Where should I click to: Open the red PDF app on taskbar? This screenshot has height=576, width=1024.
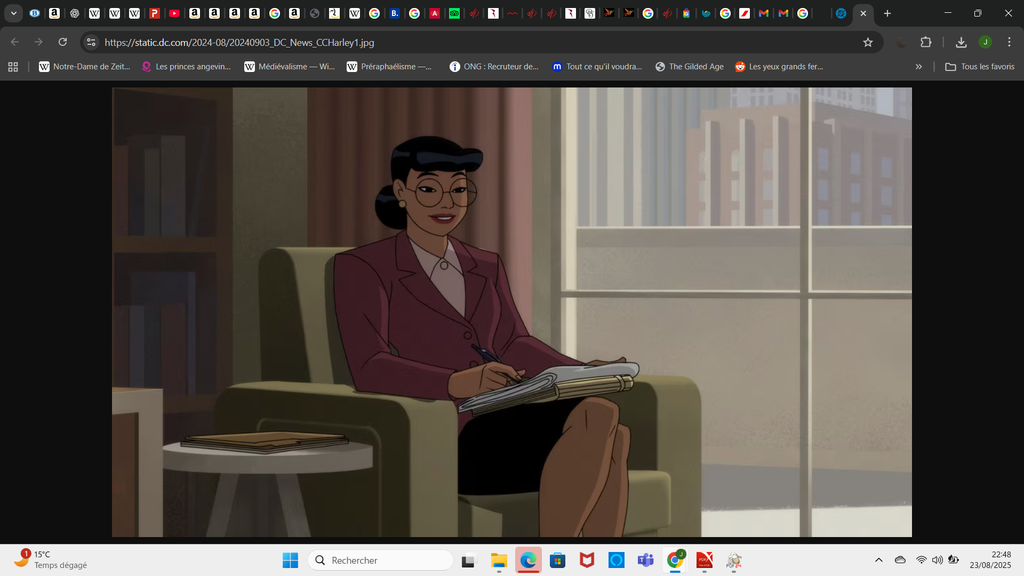click(705, 560)
